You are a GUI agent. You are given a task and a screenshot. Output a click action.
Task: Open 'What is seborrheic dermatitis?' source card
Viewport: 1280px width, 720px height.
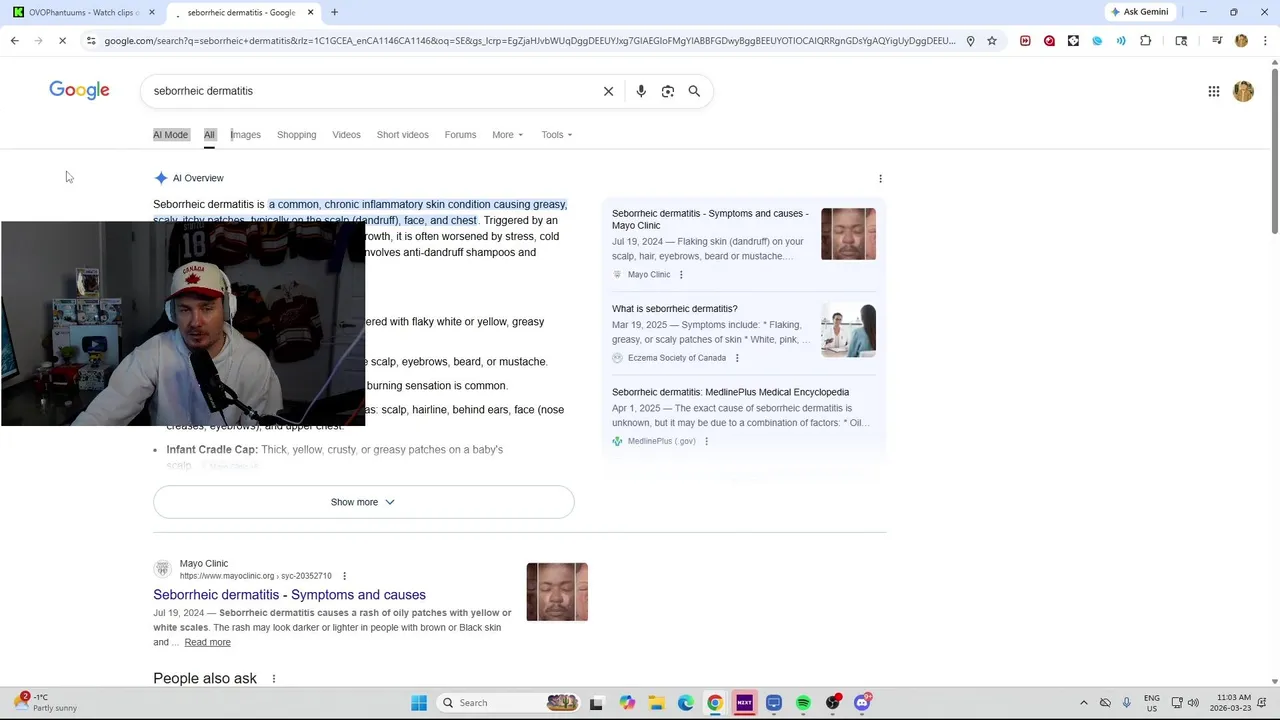(674, 309)
